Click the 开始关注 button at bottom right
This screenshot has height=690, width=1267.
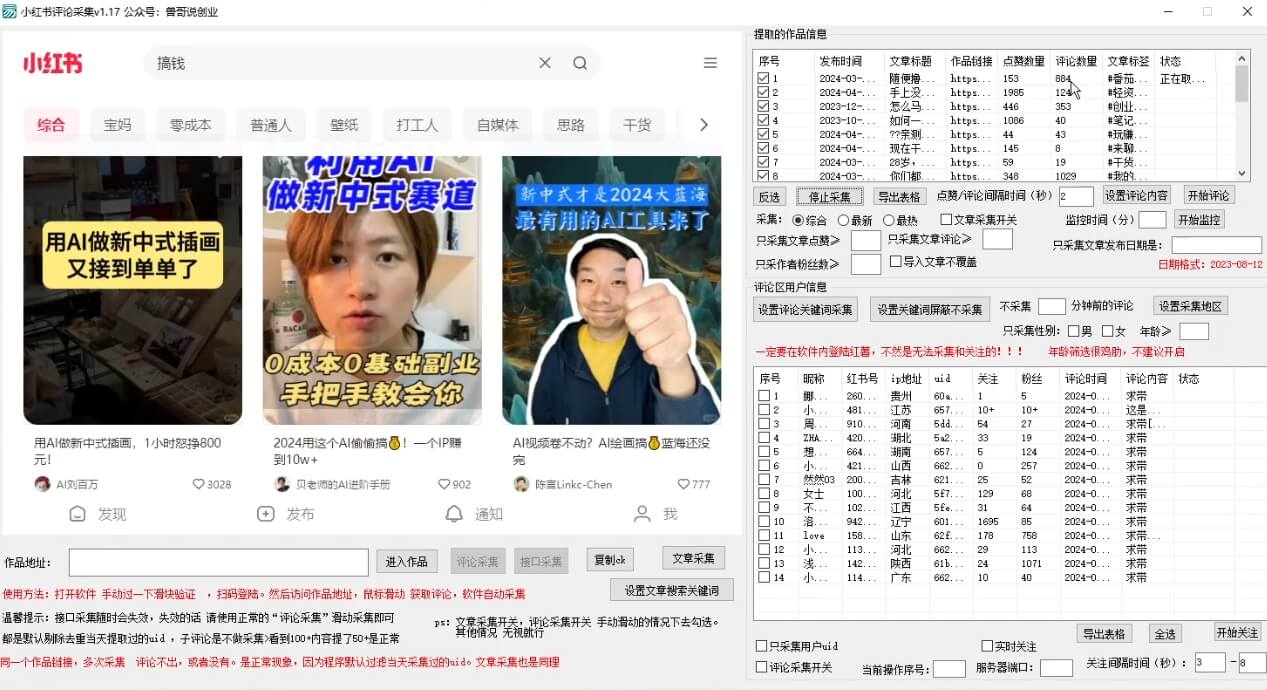point(1237,633)
